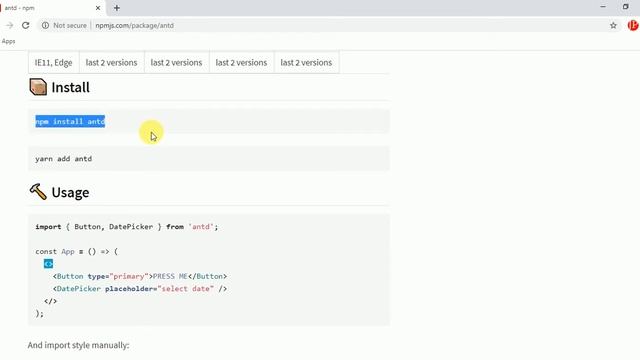Open the site information icon beside Not secure

[x=45, y=25]
